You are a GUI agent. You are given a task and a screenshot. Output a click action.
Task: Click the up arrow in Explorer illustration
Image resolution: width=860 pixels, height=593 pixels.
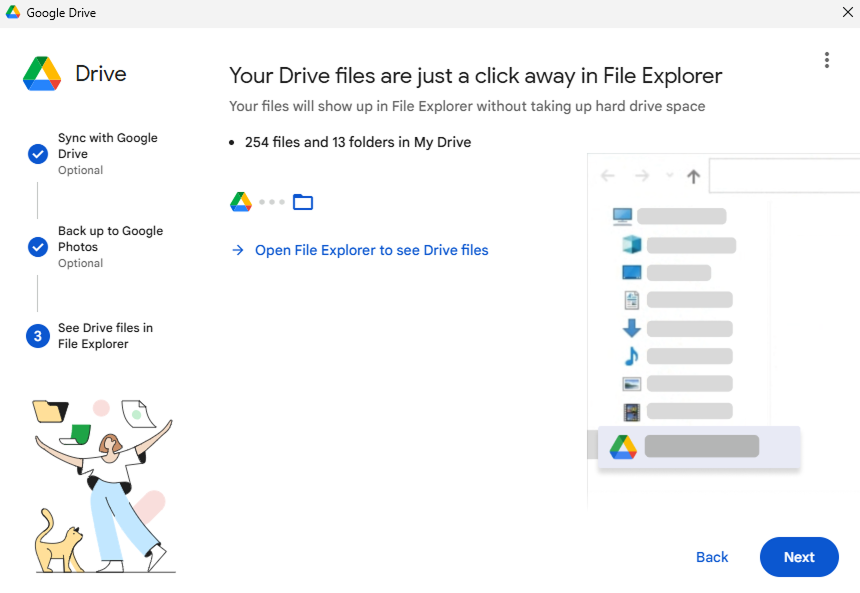693,176
